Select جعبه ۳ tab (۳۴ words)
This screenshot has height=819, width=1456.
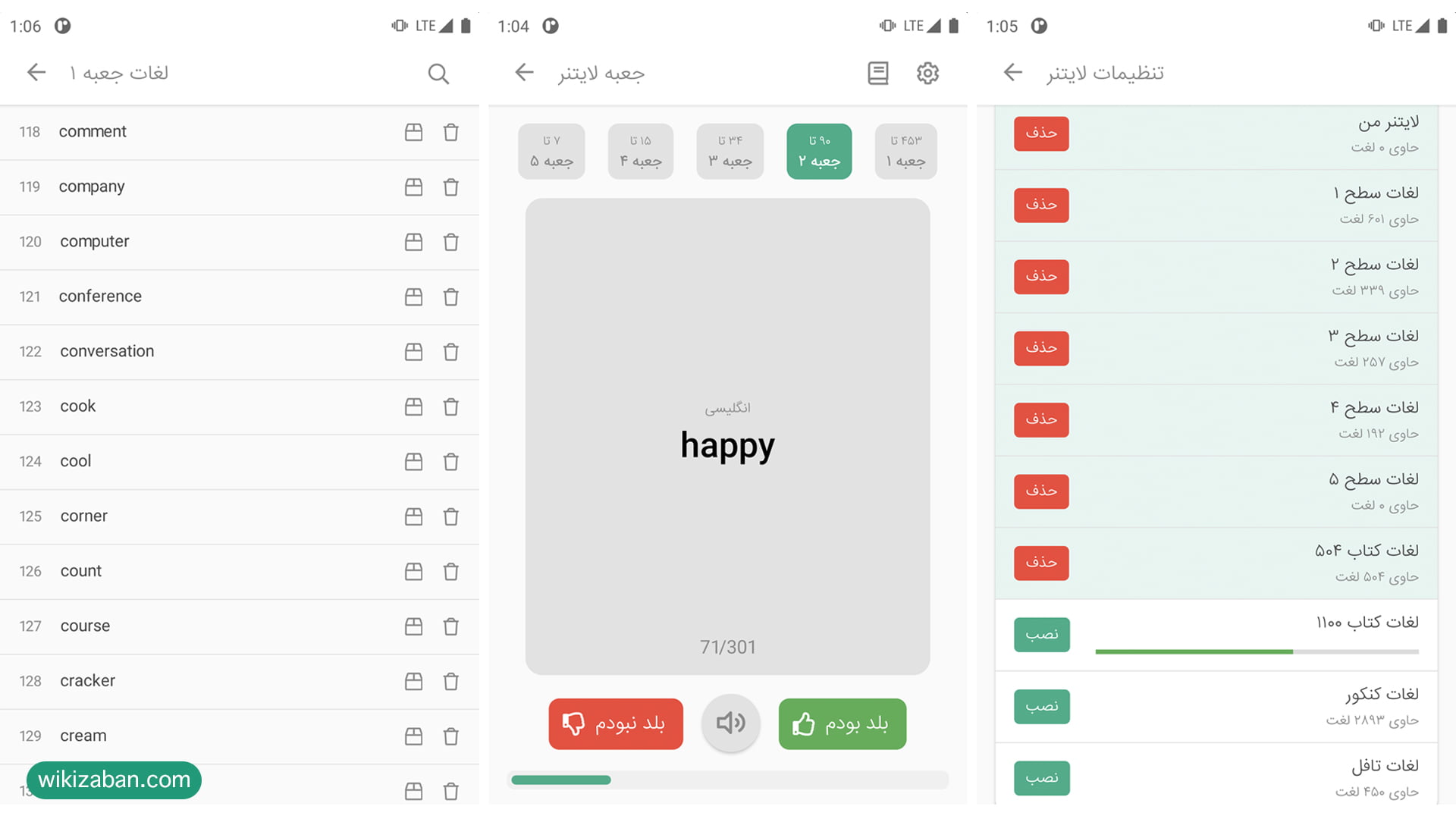[x=728, y=152]
